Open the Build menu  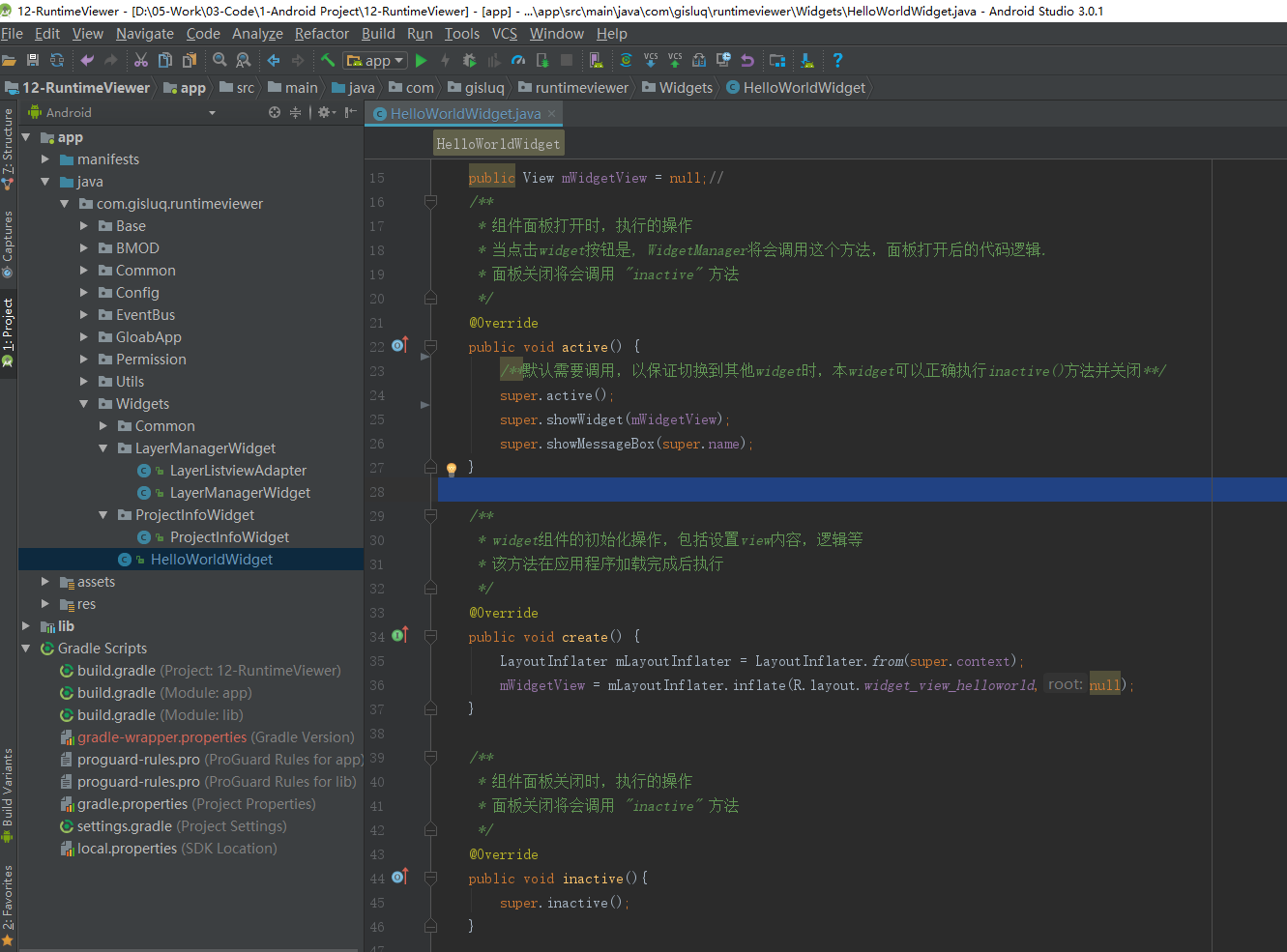[x=378, y=33]
